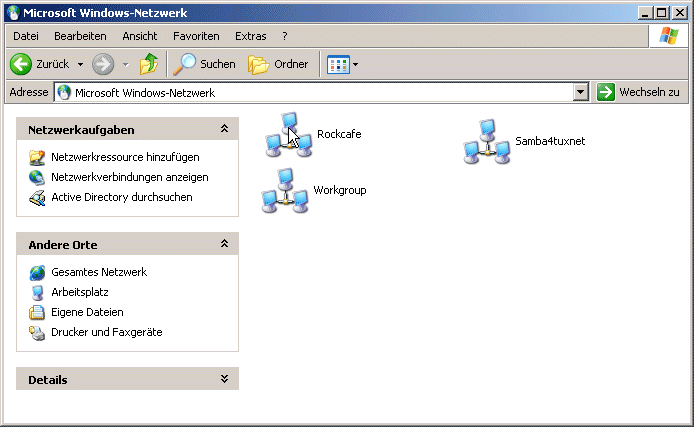
Task: Click Netzwerkverbindungen anzeigen link
Action: click(x=130, y=177)
